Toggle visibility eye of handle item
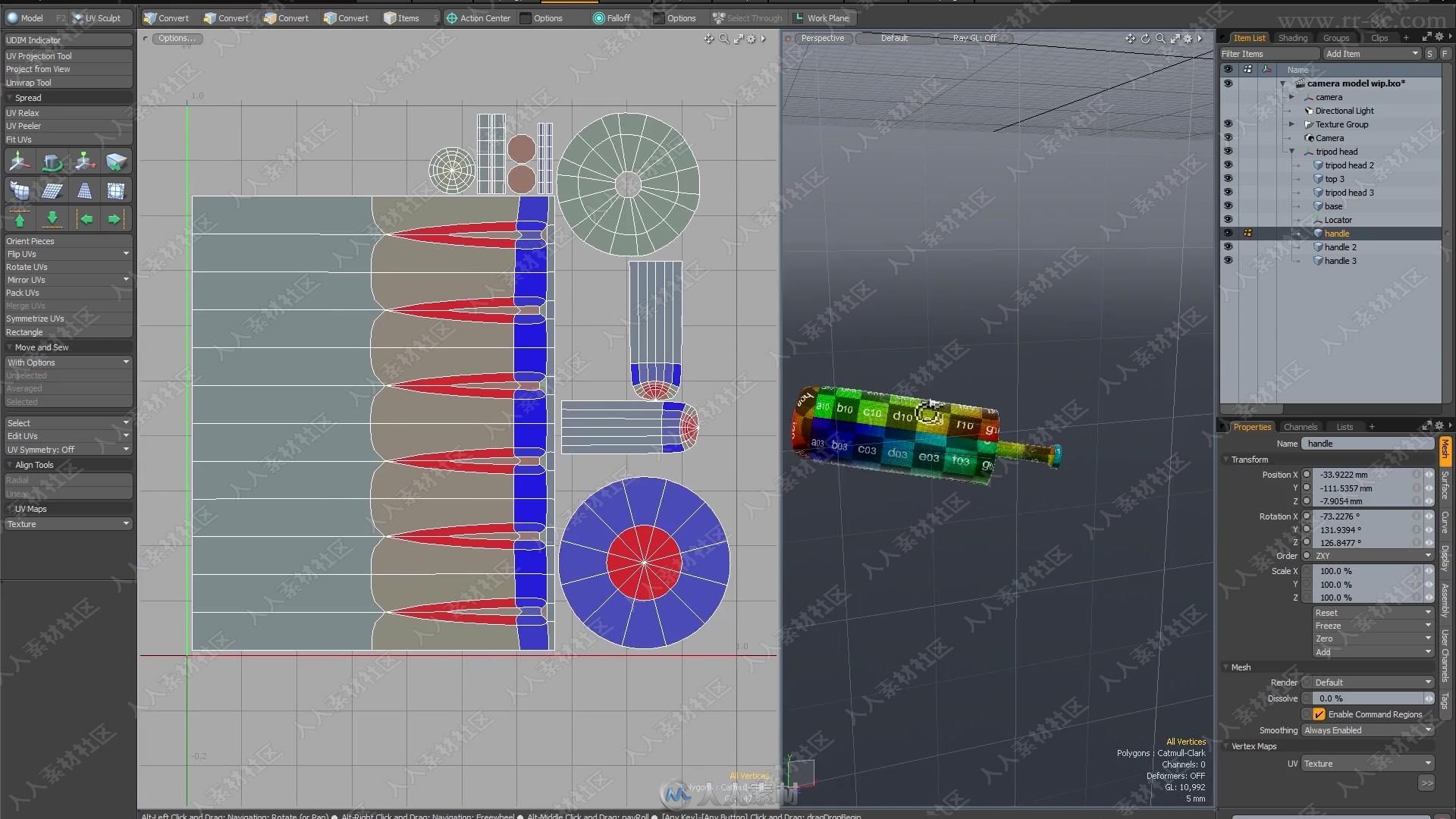The image size is (1456, 819). click(x=1228, y=234)
